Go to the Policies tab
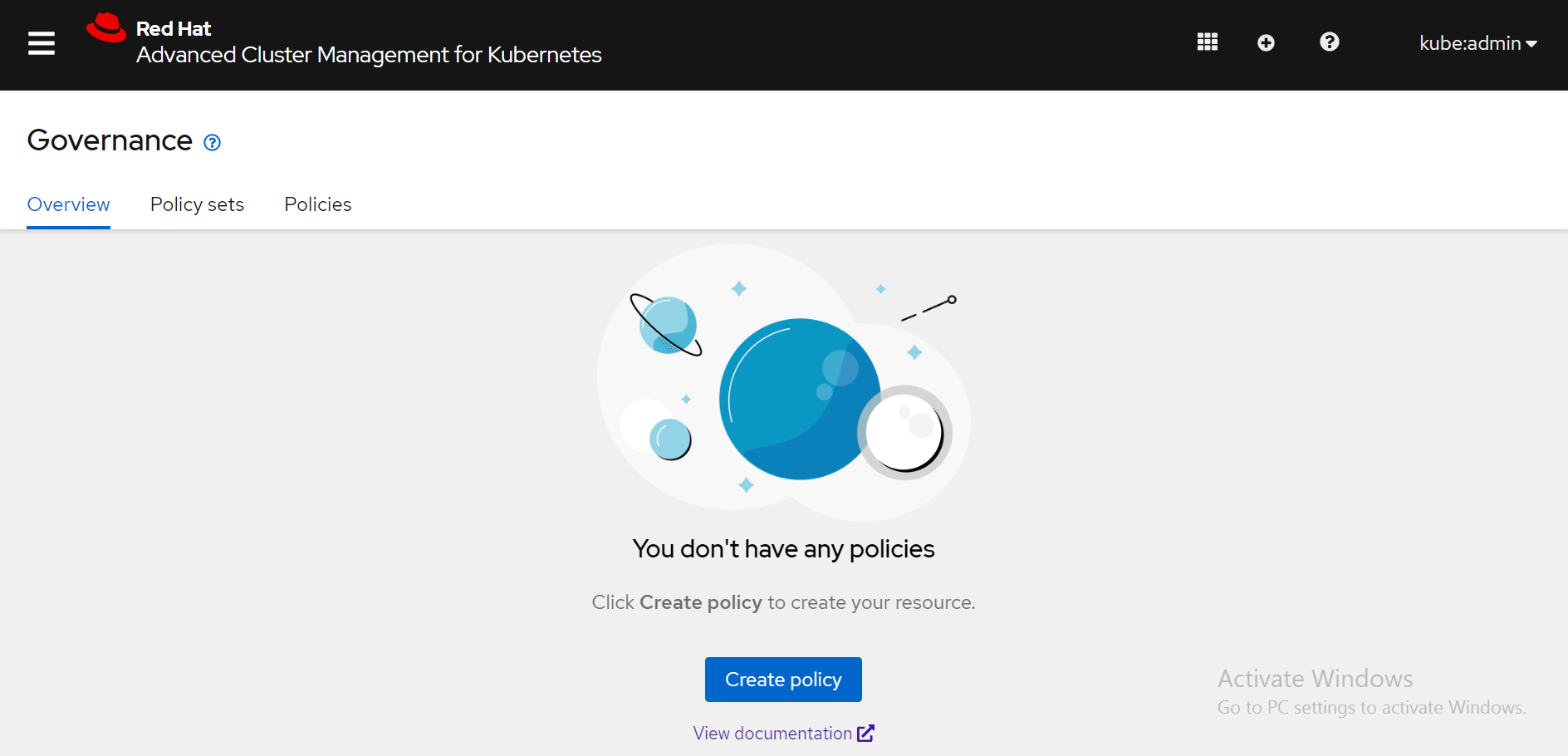 tap(318, 204)
